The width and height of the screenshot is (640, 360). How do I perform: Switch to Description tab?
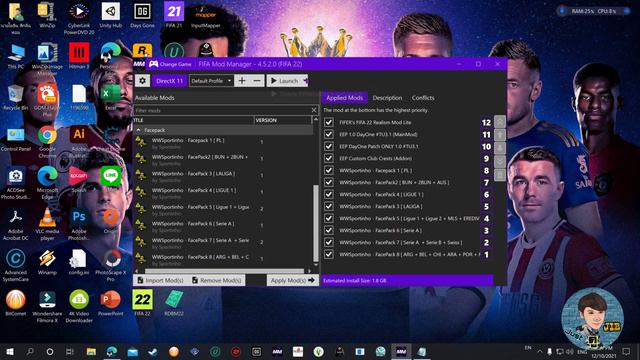[387, 98]
